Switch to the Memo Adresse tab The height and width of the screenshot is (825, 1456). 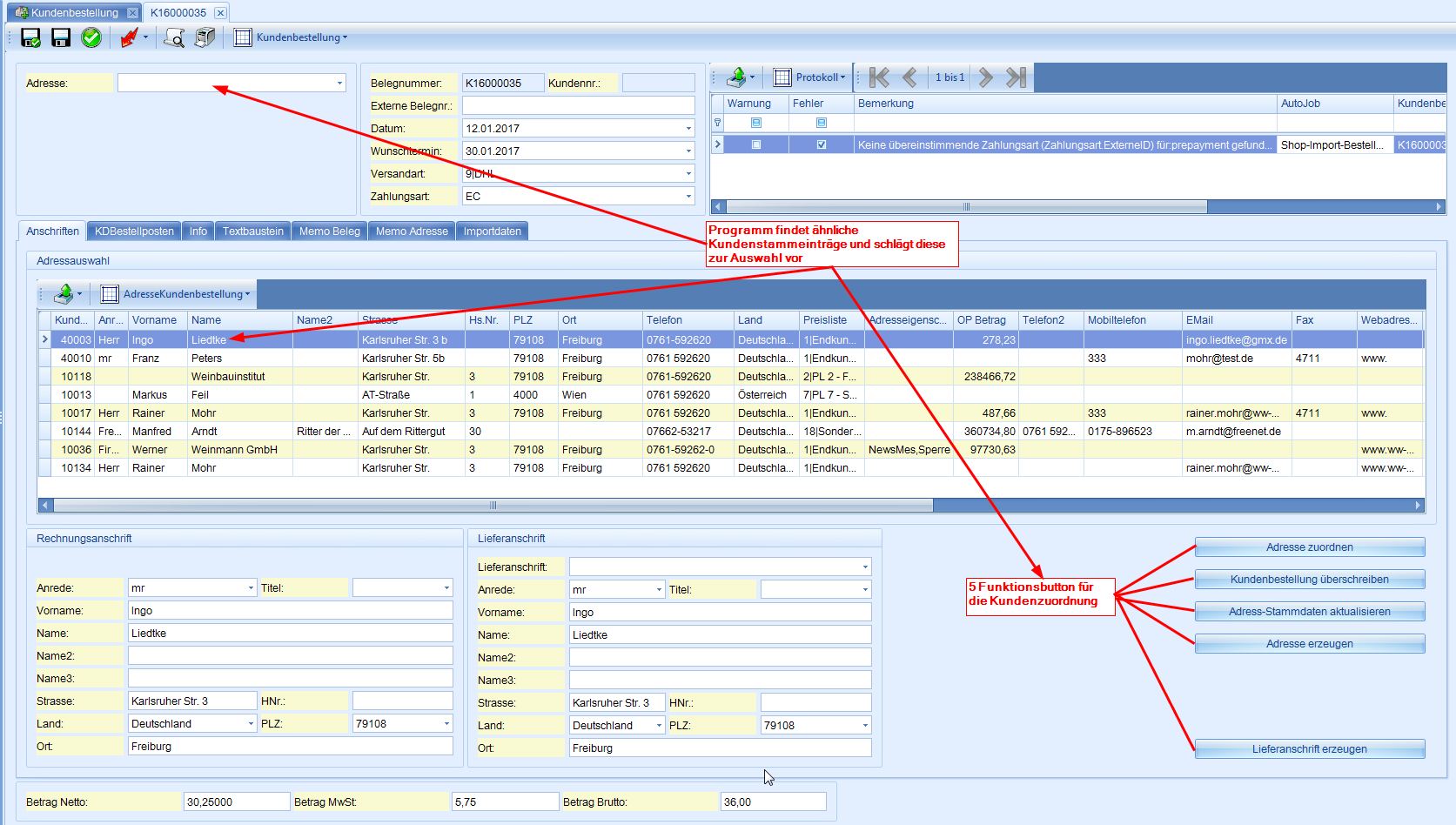(412, 231)
